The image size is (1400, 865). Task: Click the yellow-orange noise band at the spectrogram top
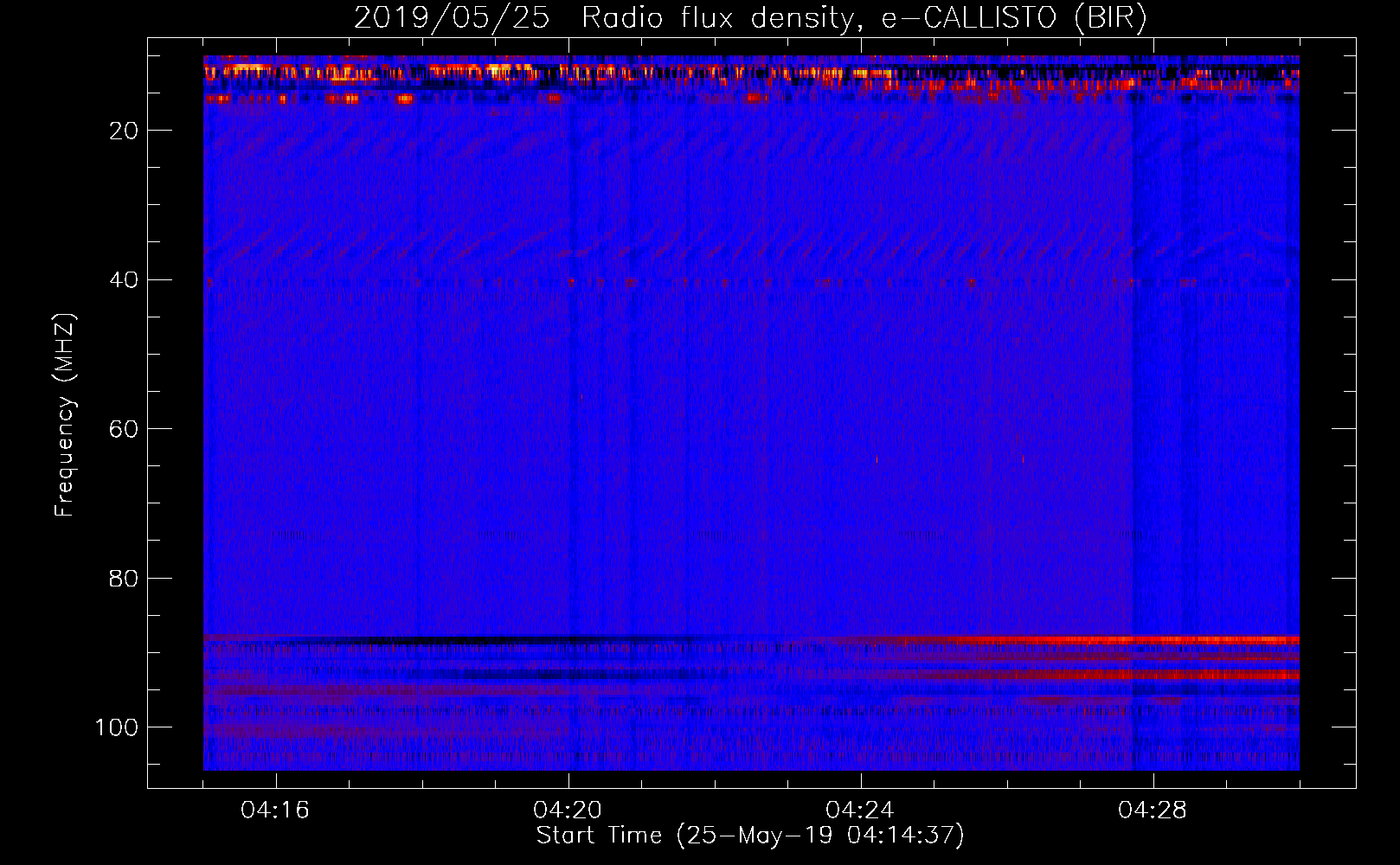coord(751,74)
